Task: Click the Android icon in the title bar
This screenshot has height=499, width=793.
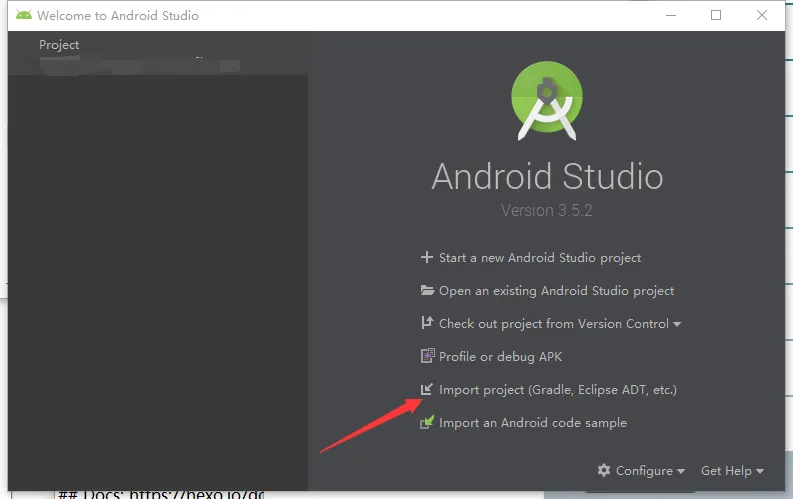Action: pos(22,16)
